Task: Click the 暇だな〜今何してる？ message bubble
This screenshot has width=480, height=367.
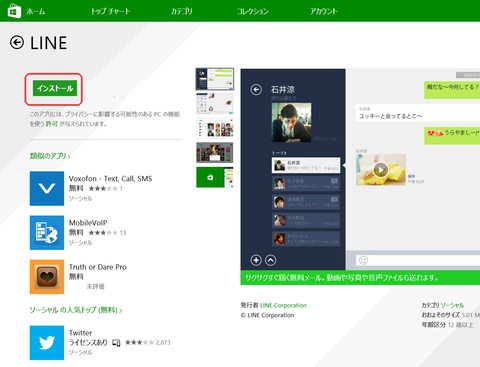Action: [x=452, y=89]
